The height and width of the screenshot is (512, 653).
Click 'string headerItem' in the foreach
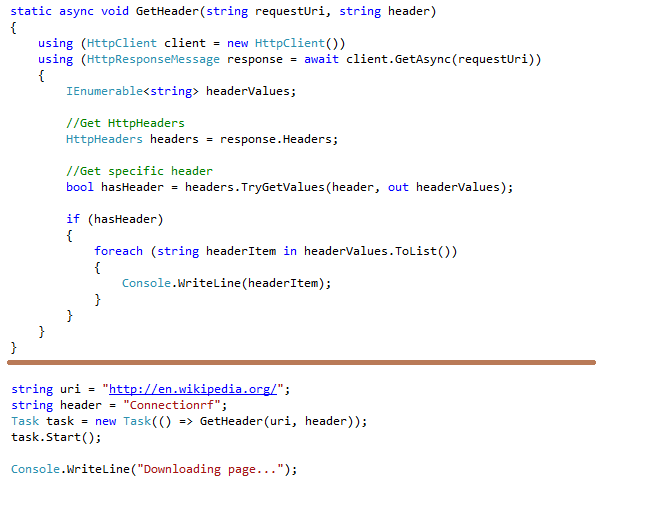[216, 251]
